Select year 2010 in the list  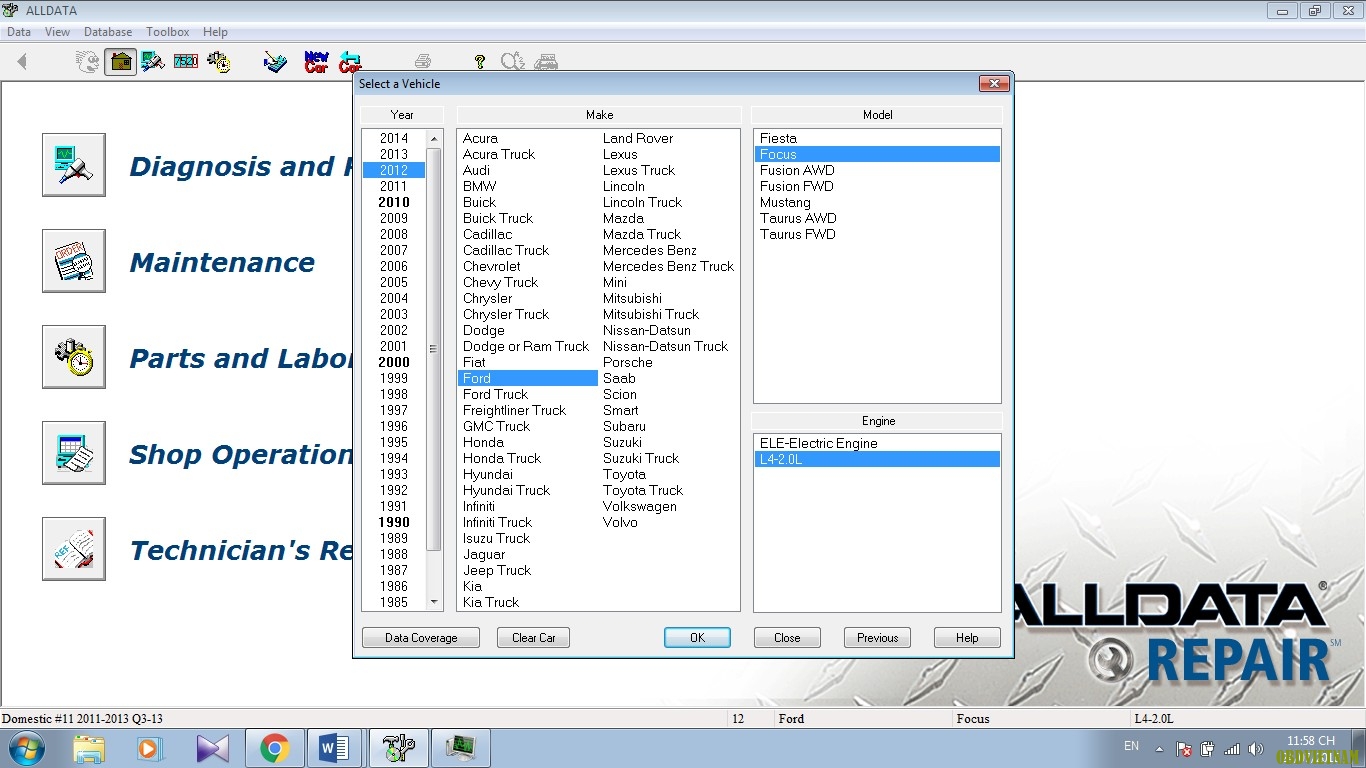[x=394, y=202]
